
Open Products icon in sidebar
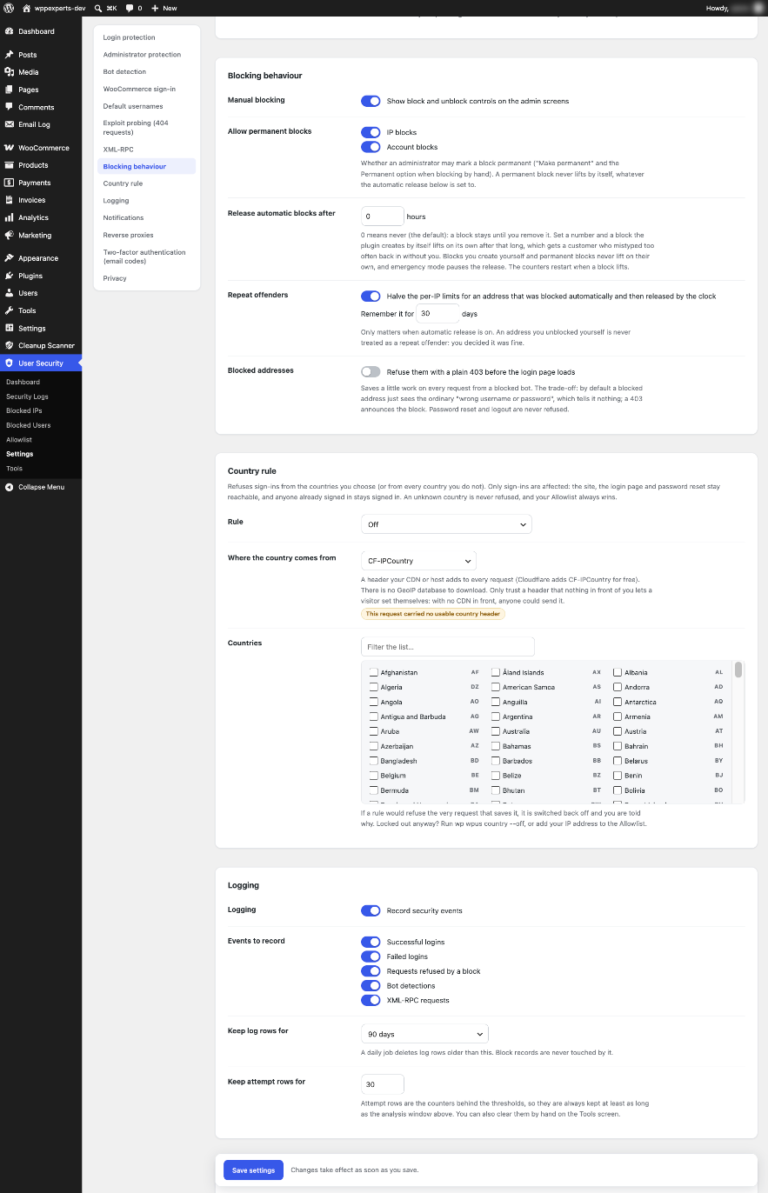tap(9, 165)
